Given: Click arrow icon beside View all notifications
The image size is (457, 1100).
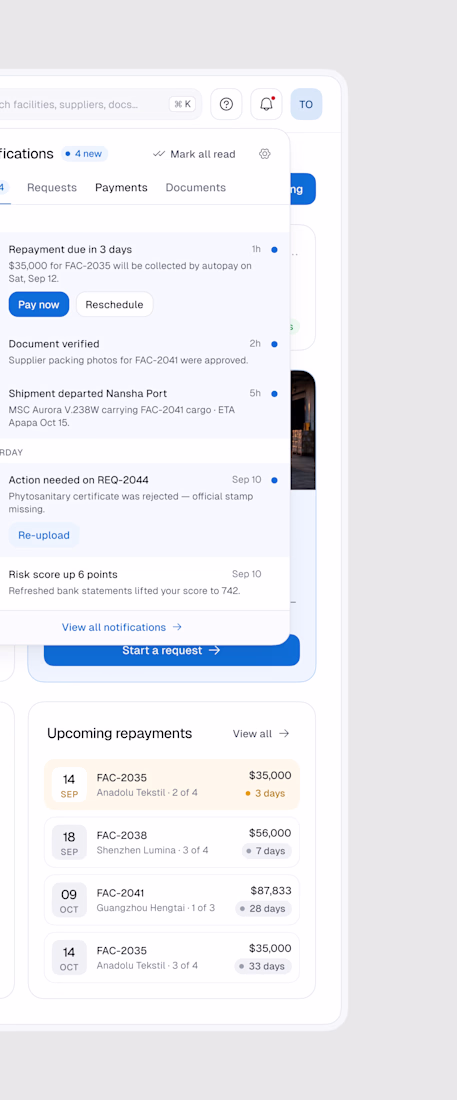Looking at the screenshot, I should click(x=177, y=627).
